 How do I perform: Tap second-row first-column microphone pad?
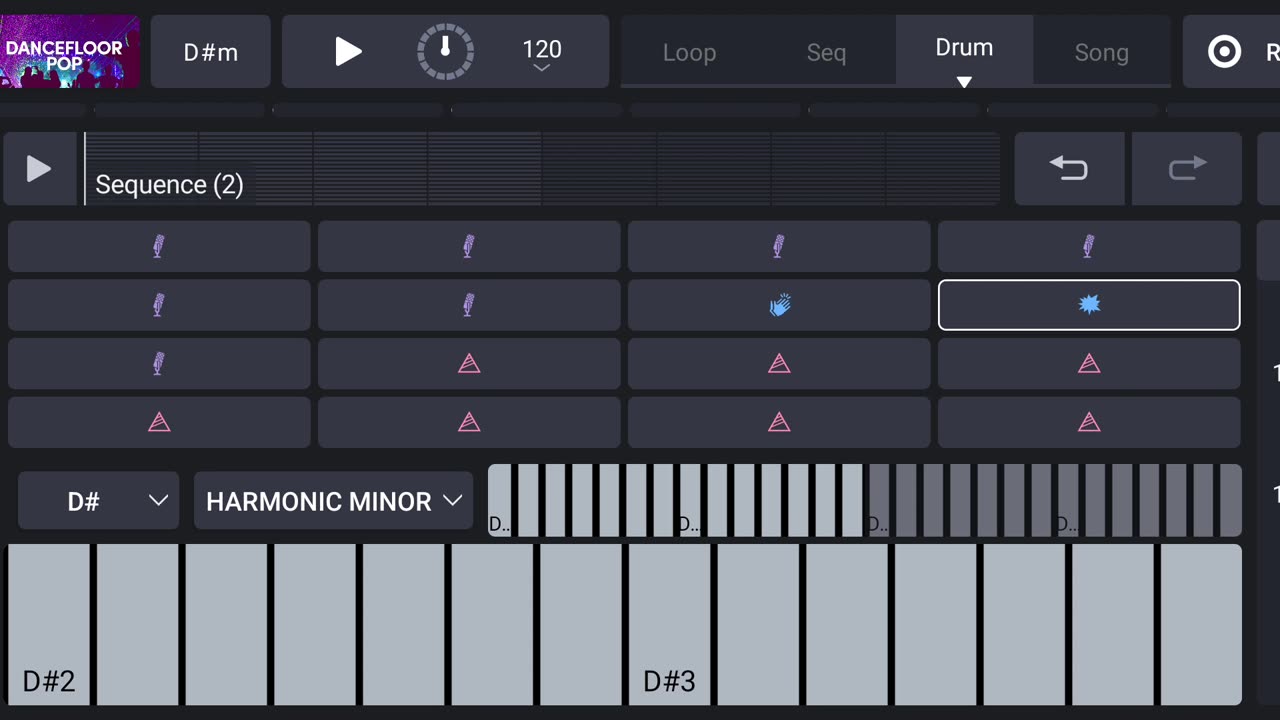(159, 305)
